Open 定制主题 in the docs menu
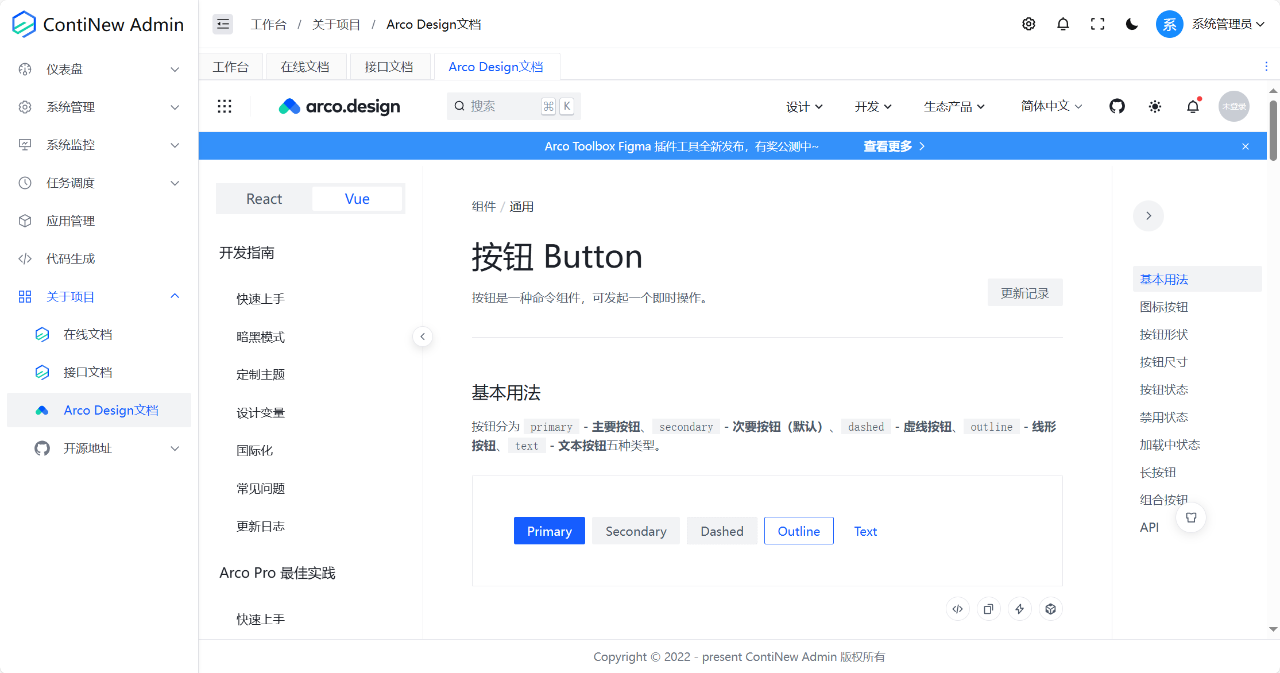 tap(261, 375)
